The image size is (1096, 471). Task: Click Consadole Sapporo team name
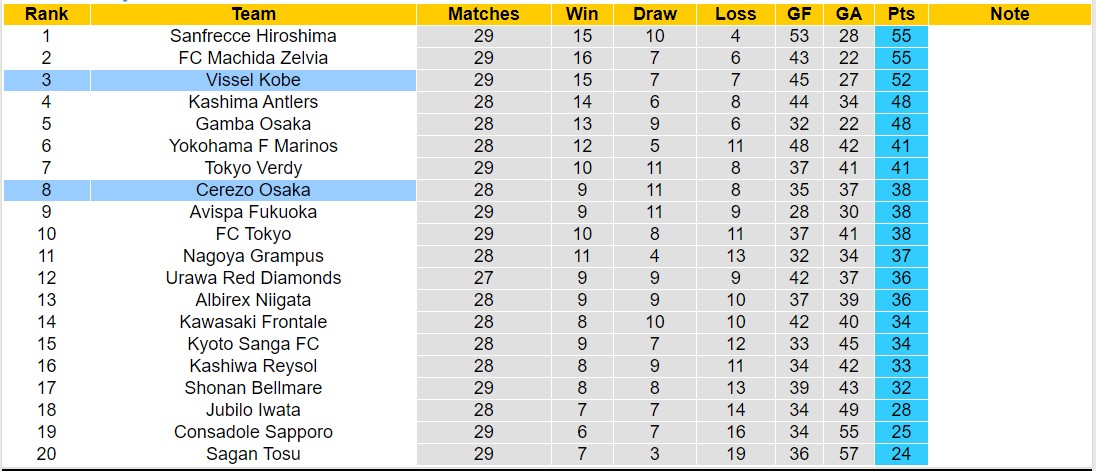pyautogui.click(x=253, y=432)
